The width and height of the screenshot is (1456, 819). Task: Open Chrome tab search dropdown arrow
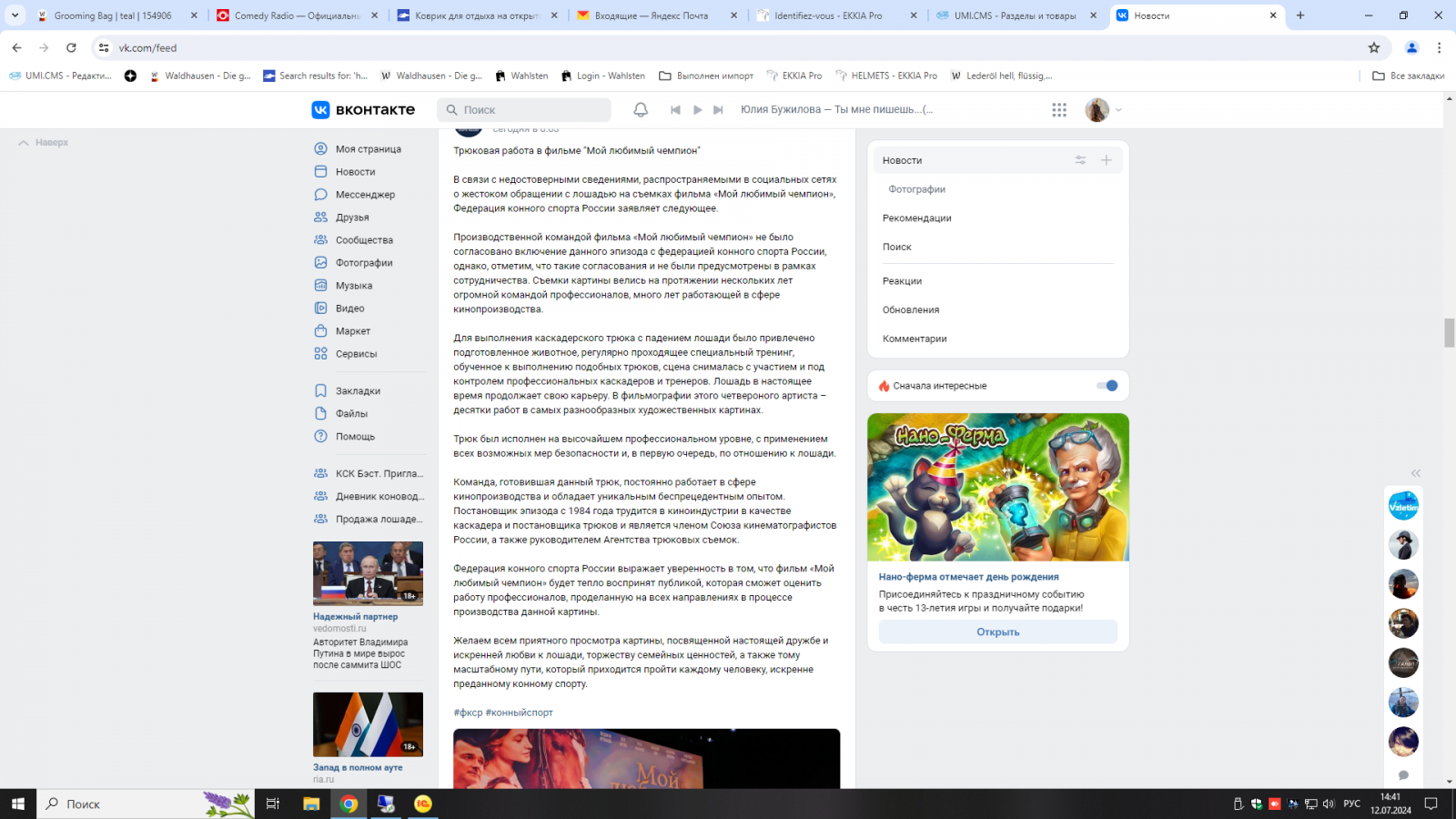15,15
